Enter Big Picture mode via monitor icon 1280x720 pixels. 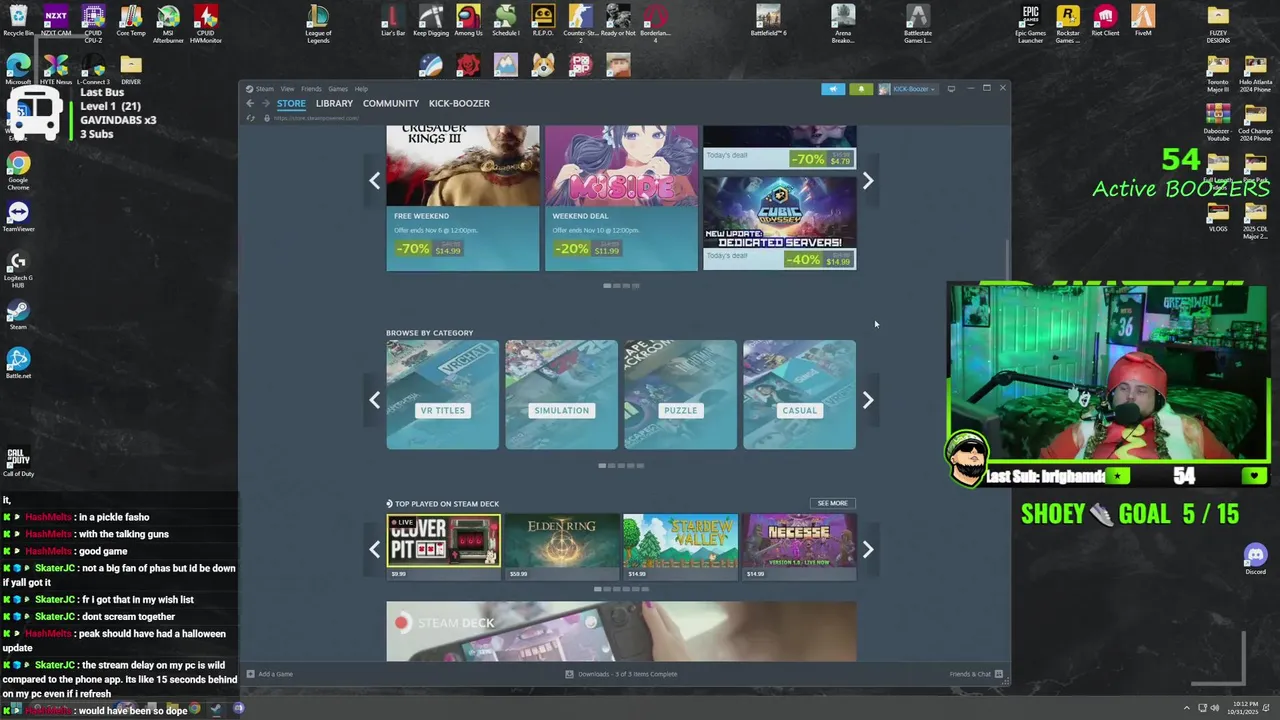pyautogui.click(x=951, y=89)
